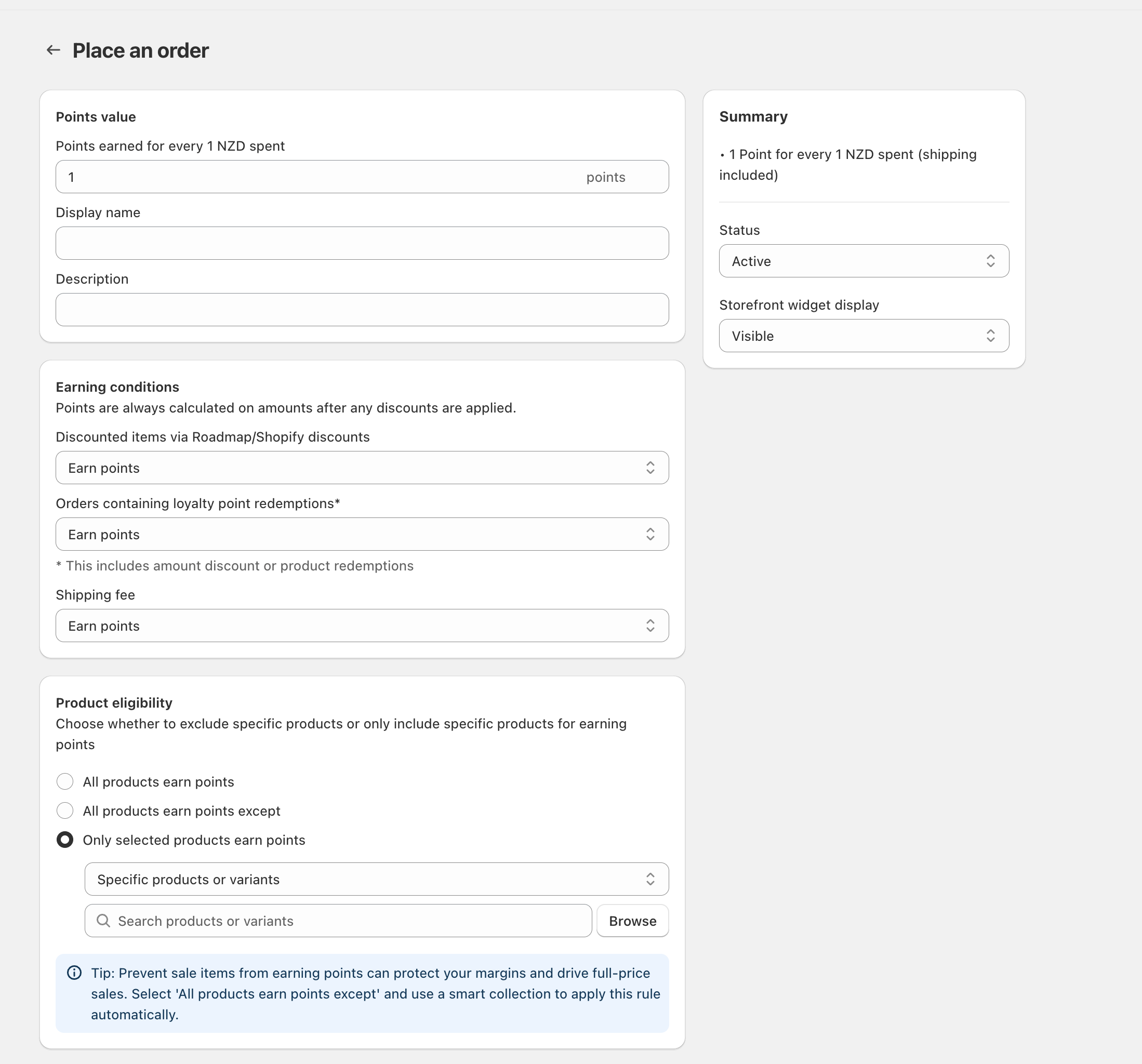Open the Storefront widget display dropdown
This screenshot has height=1064, width=1142.
[x=864, y=336]
